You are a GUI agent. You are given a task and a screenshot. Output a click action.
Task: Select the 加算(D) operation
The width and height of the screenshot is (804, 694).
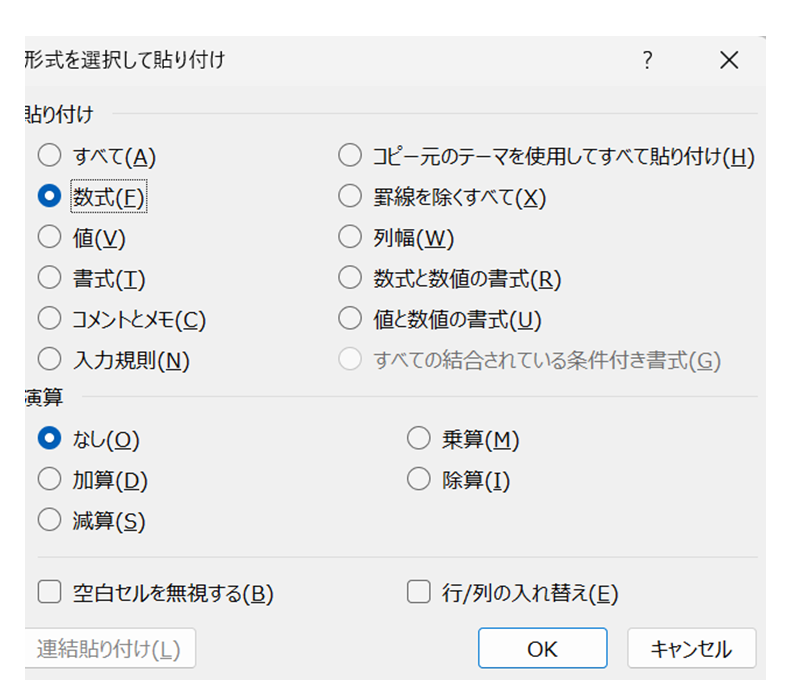click(49, 480)
